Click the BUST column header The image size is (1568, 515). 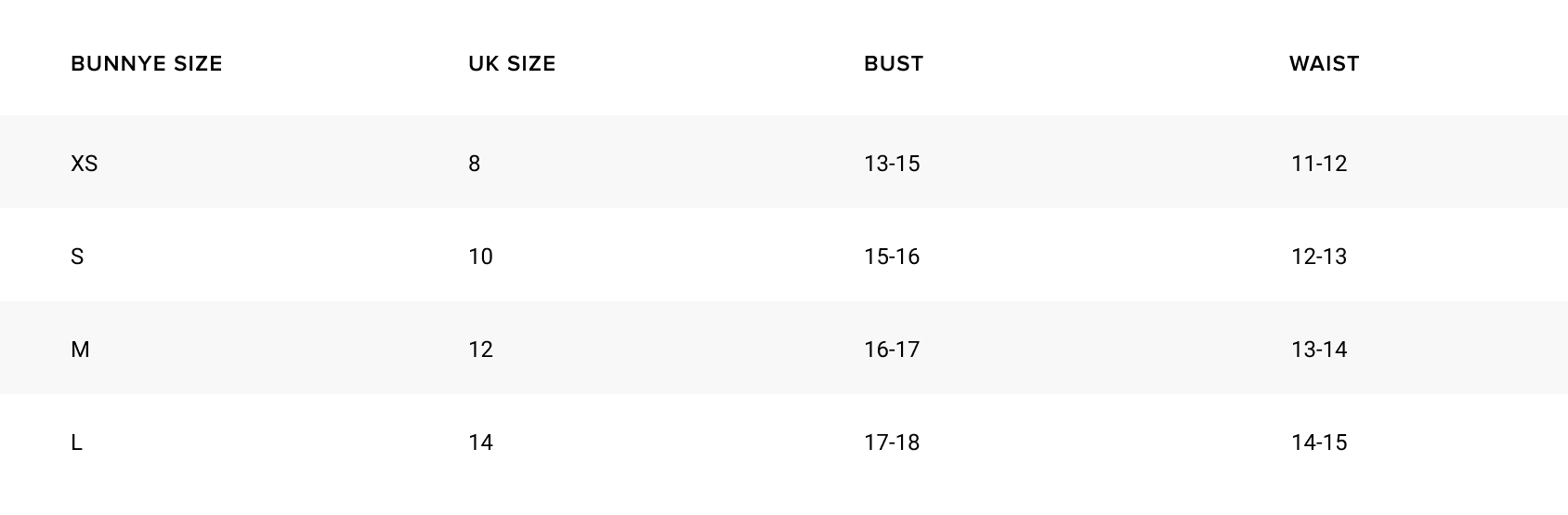[x=894, y=64]
